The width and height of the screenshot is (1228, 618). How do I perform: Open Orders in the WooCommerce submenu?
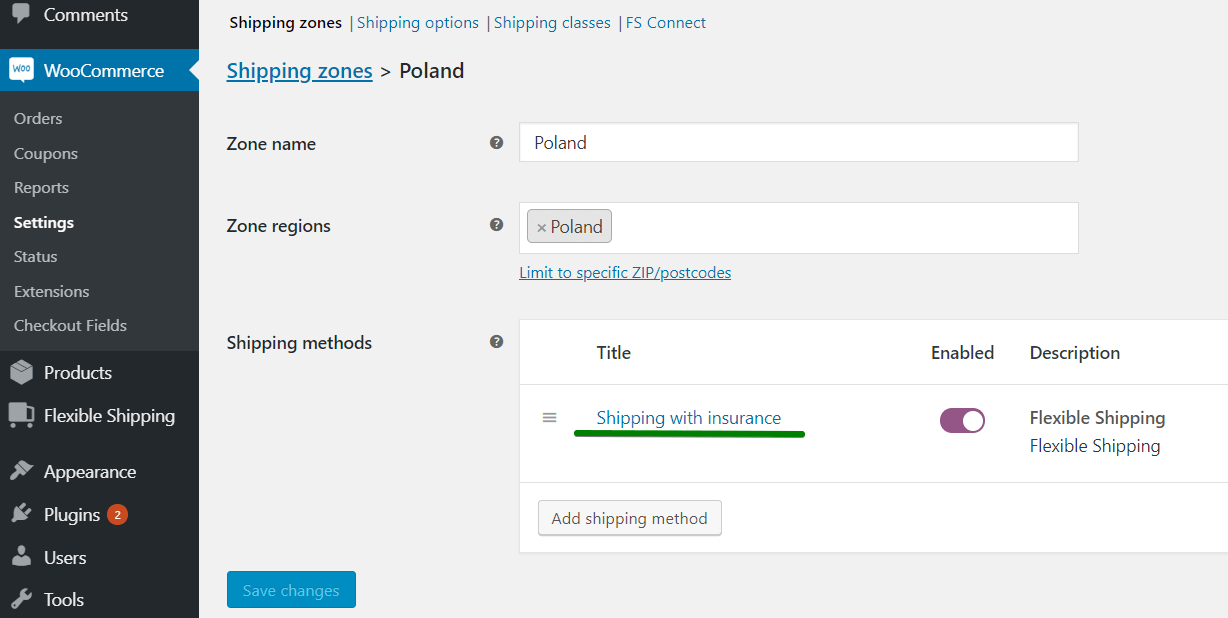[38, 118]
